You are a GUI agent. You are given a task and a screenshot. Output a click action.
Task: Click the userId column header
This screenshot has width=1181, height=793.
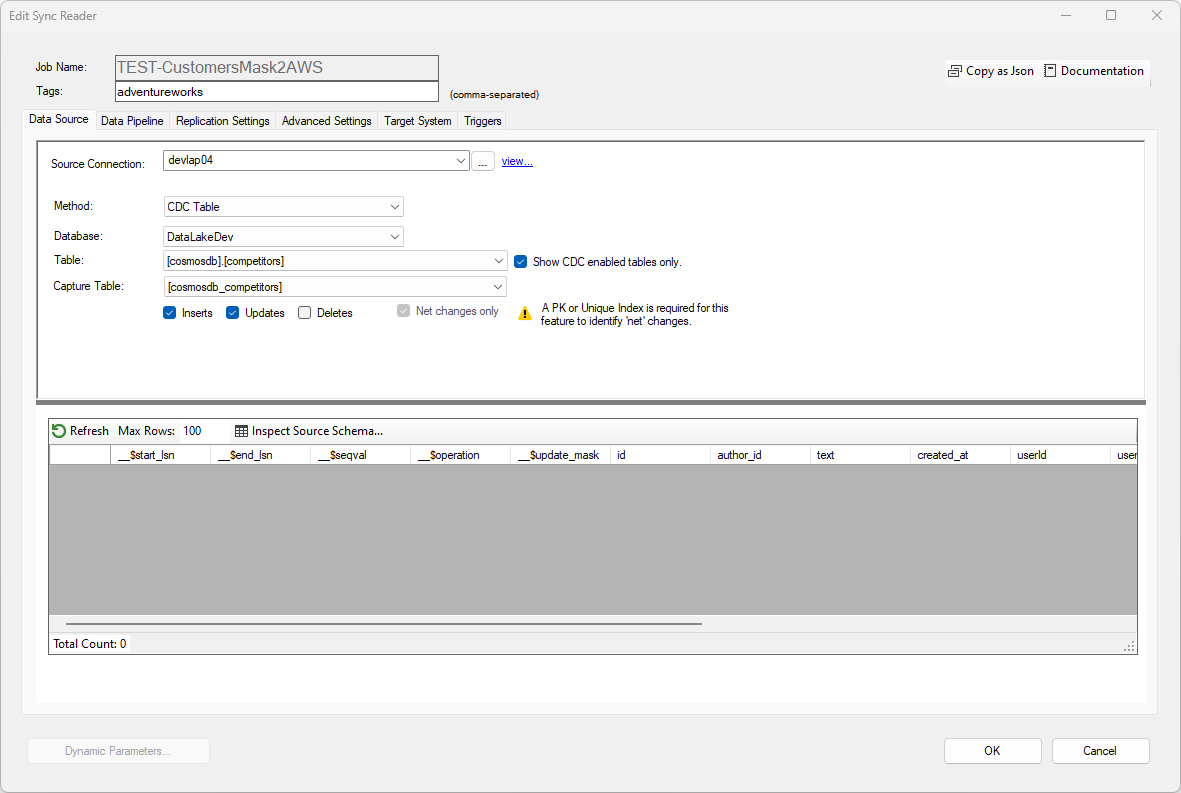pyautogui.click(x=1060, y=455)
